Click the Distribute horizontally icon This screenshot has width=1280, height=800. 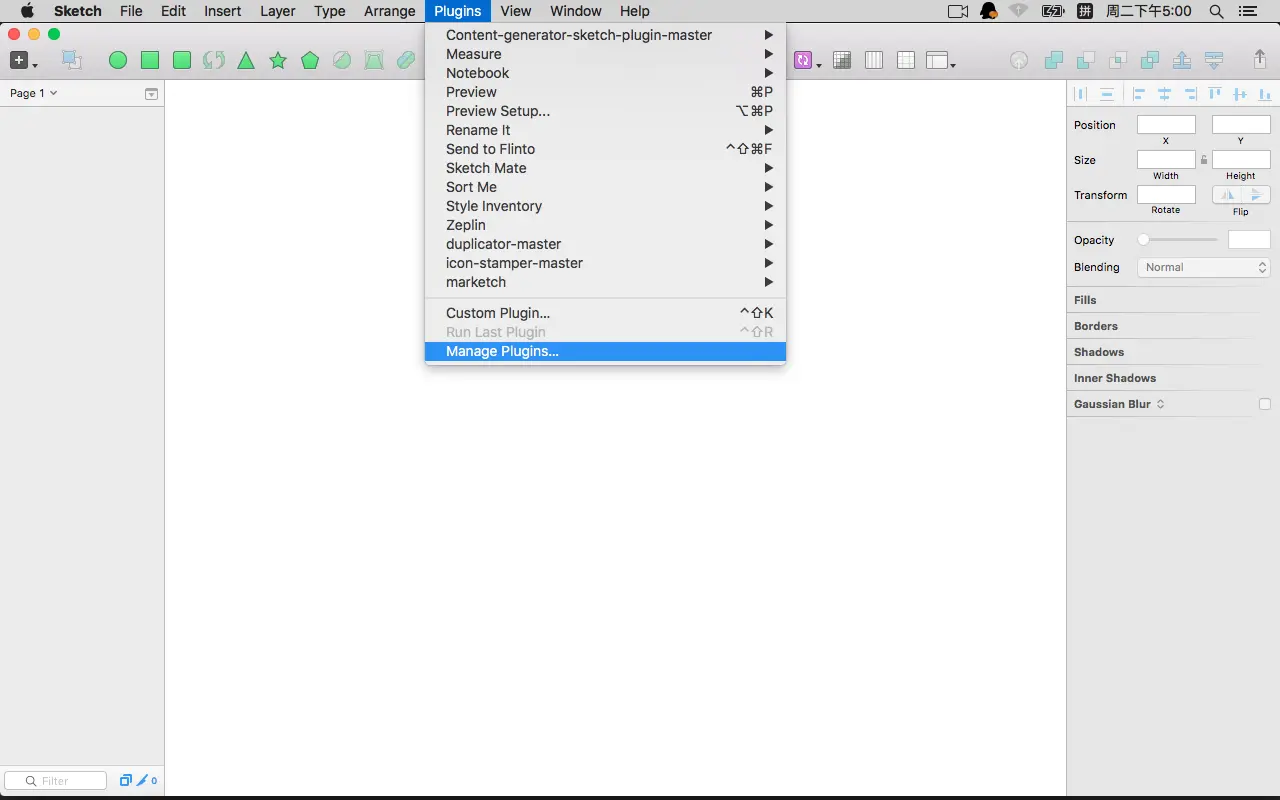(x=1080, y=94)
